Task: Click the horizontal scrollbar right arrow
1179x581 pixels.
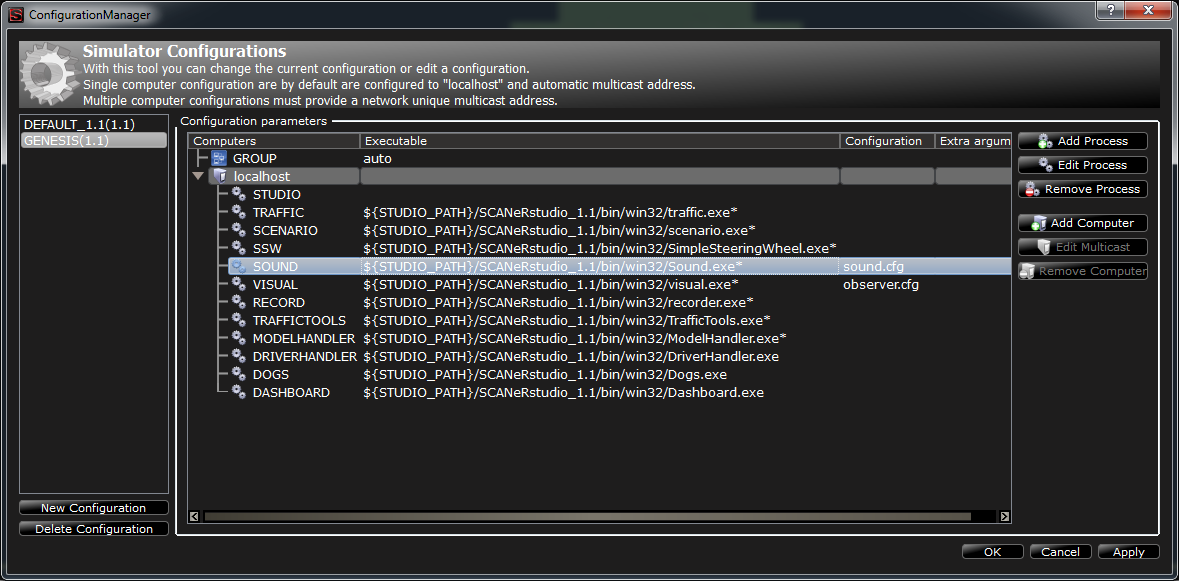Action: [1004, 516]
